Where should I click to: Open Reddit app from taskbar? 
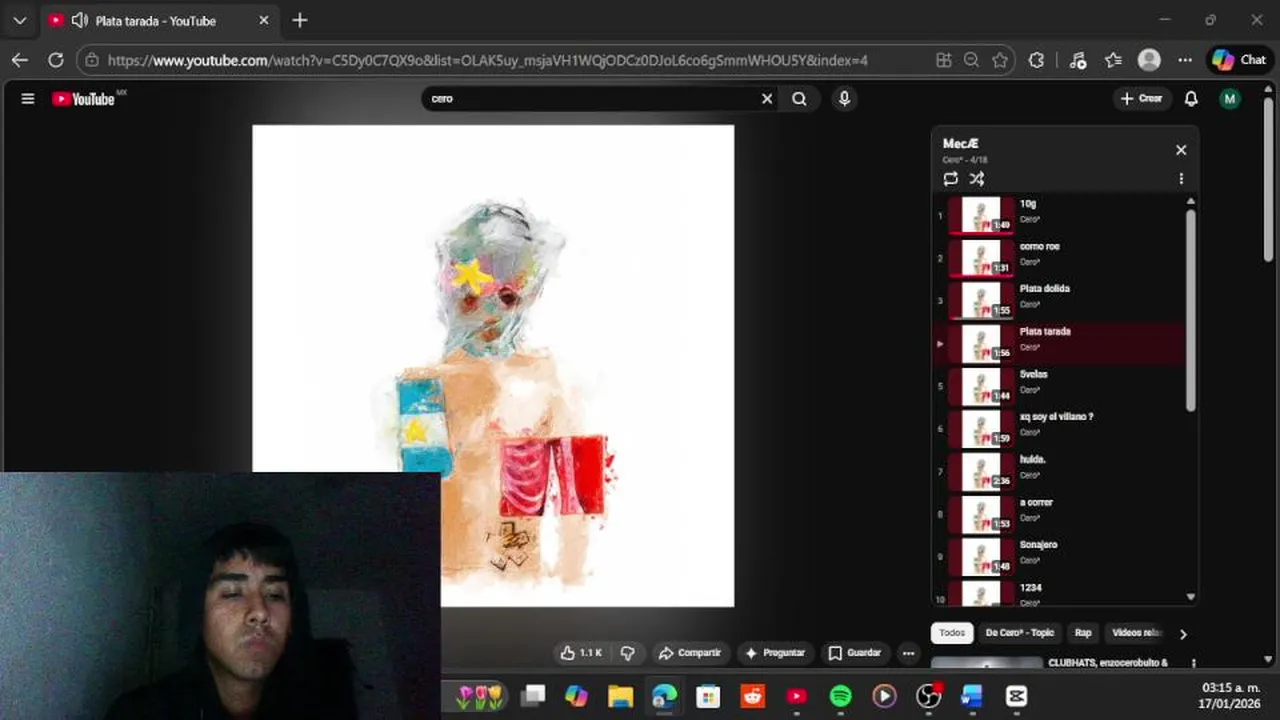point(753,696)
